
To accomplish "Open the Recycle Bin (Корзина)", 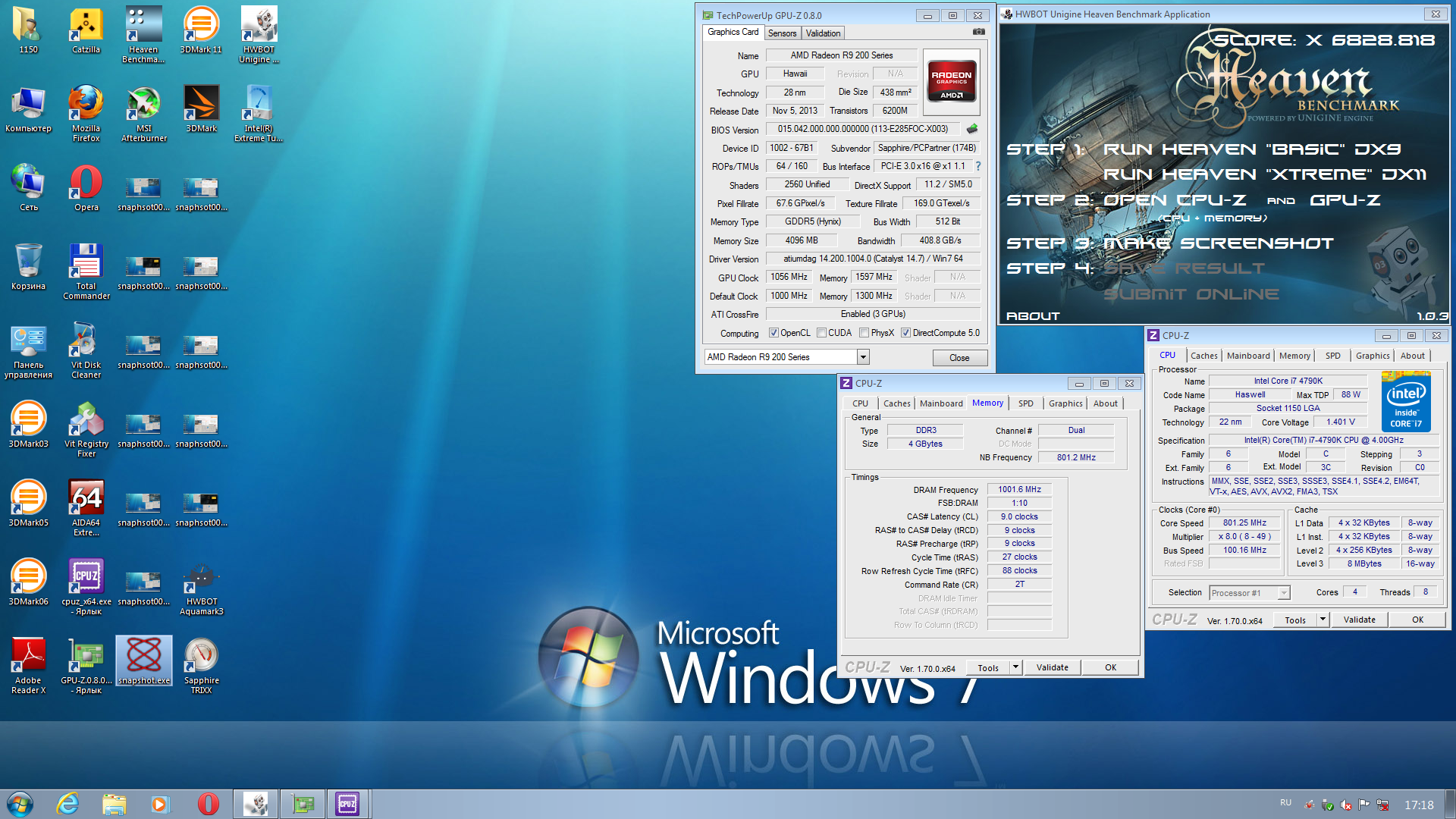I will coord(28,267).
